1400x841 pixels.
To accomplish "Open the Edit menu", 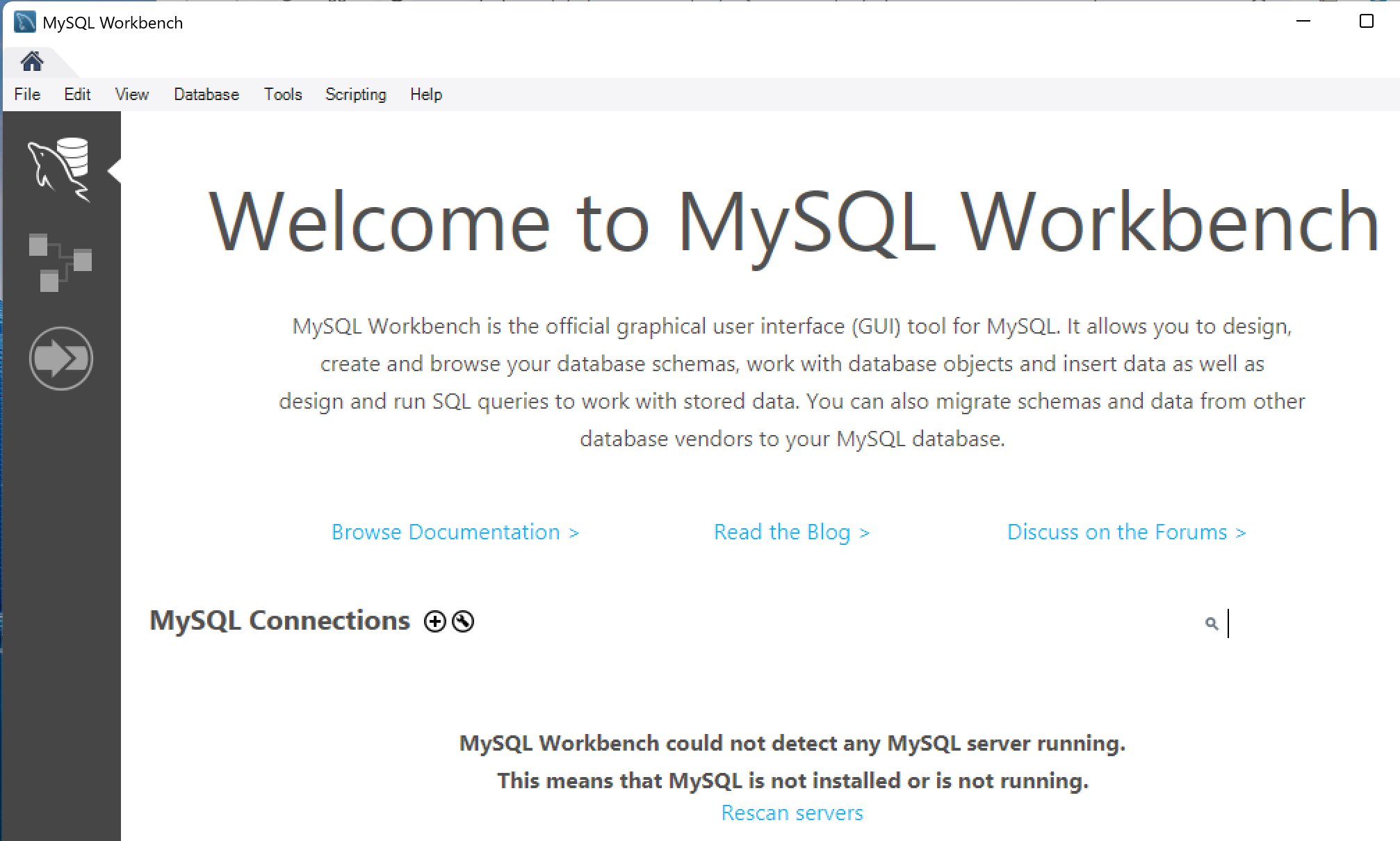I will [77, 95].
